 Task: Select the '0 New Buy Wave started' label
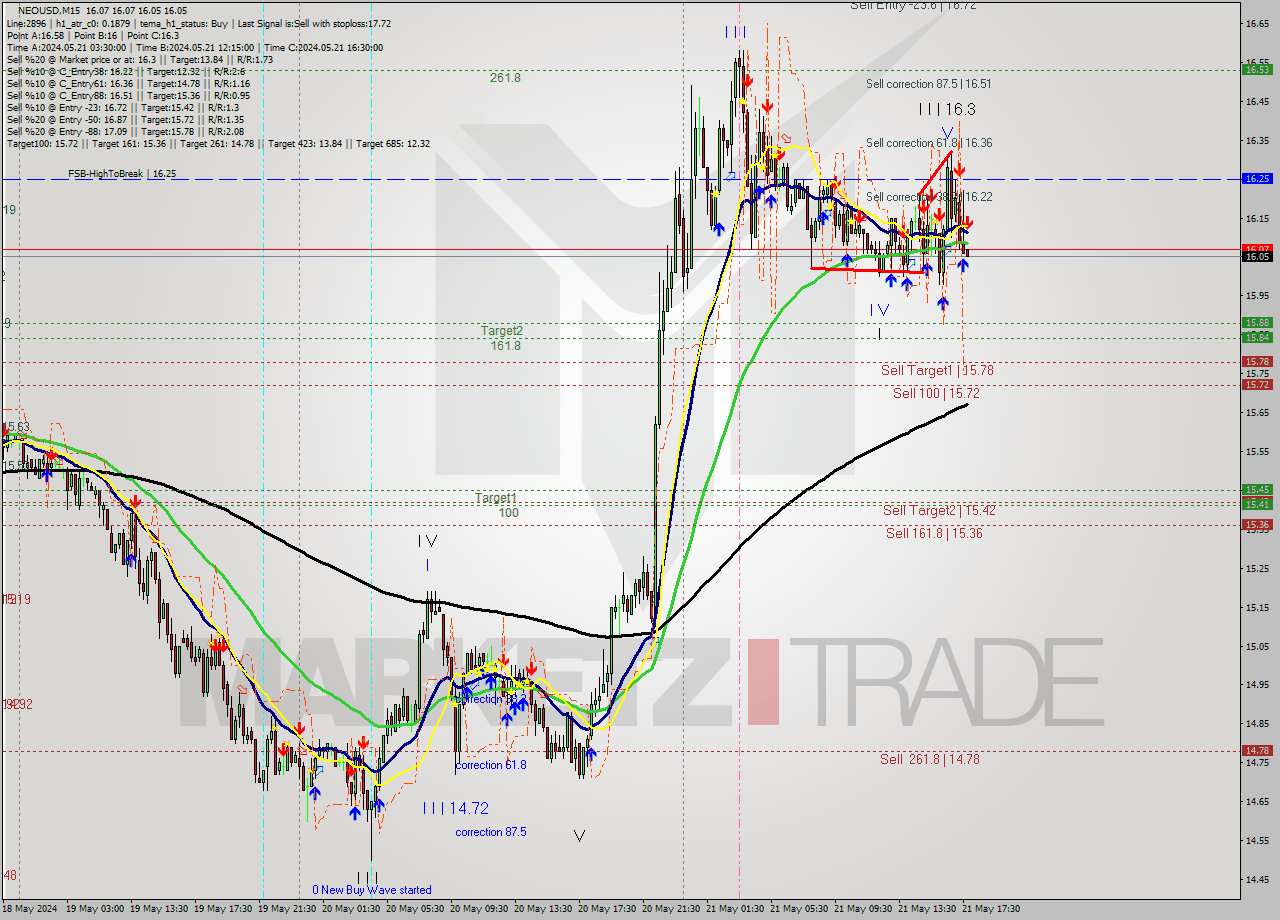[372, 890]
